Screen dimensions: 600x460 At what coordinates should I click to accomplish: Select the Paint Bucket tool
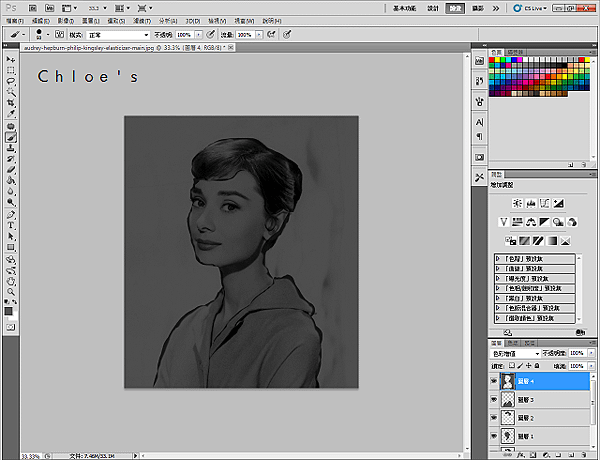point(11,180)
